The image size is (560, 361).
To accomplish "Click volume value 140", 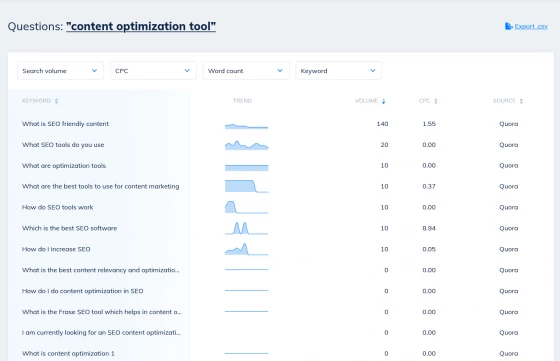I will coord(382,124).
